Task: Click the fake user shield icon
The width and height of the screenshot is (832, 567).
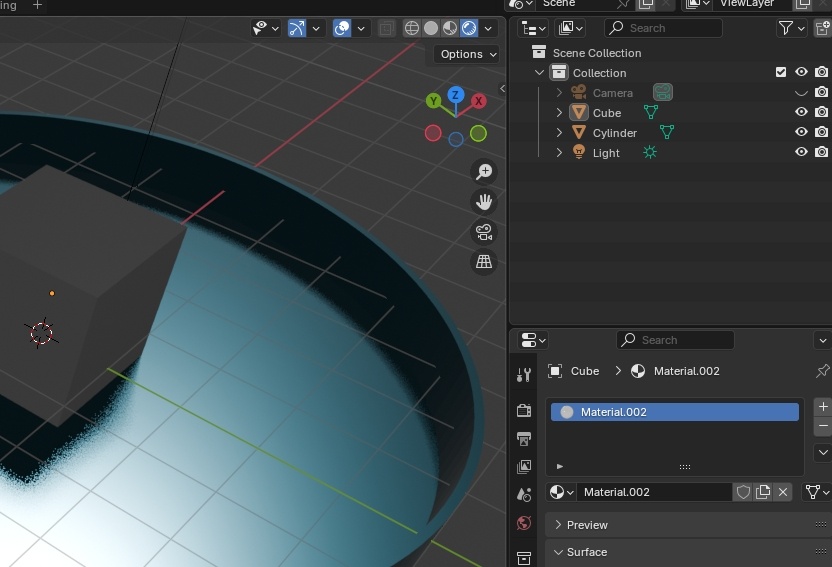Action: [743, 492]
